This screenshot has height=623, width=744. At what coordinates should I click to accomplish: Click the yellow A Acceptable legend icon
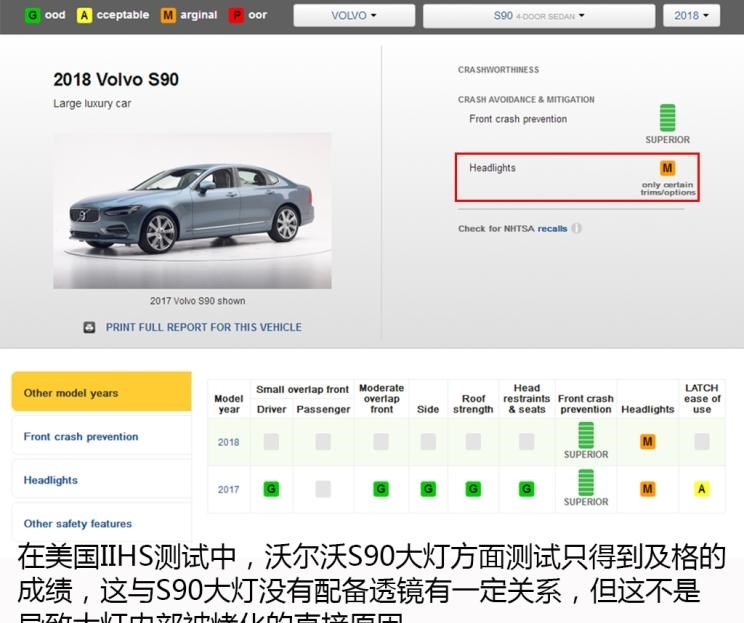coord(84,16)
